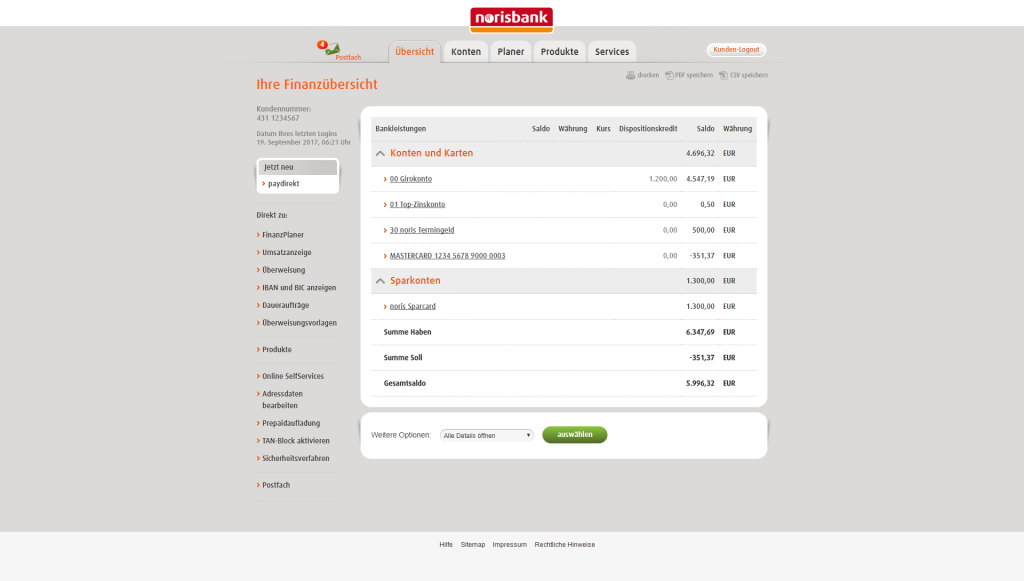
Task: Click IBAN und BIC anzeigen
Action: tap(299, 288)
